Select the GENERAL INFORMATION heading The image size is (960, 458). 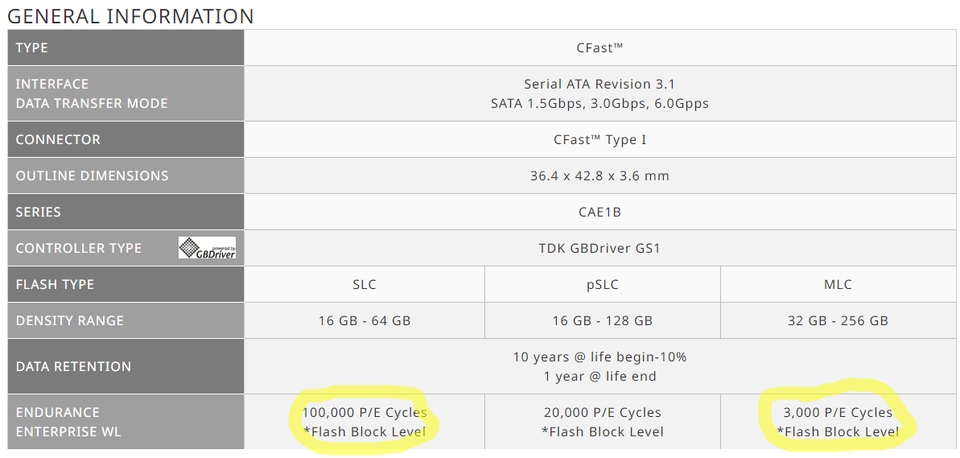click(x=130, y=16)
